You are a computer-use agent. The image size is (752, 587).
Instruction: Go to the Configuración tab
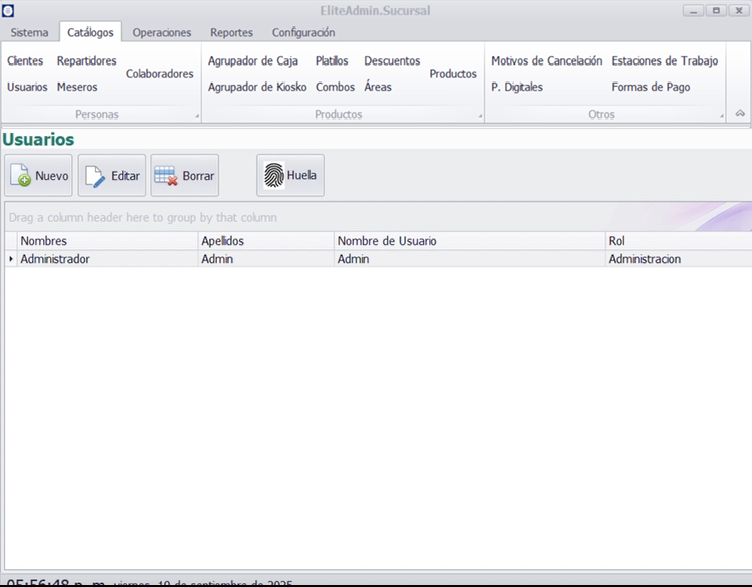tap(304, 32)
